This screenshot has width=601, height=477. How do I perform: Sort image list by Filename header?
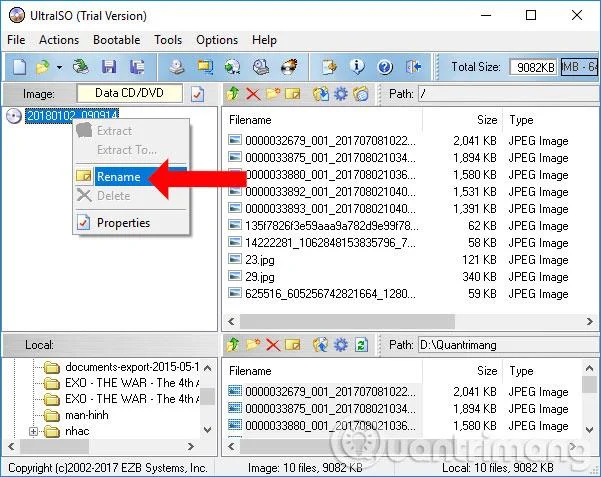click(x=250, y=120)
